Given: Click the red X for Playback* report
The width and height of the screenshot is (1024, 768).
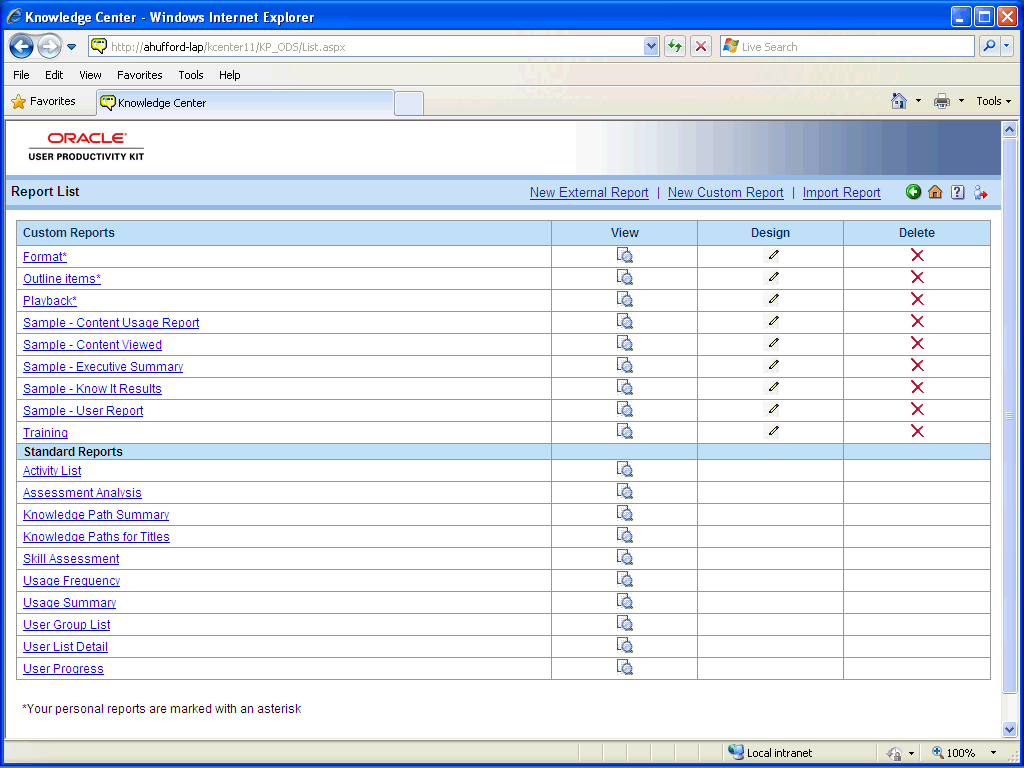Looking at the screenshot, I should pos(917,300).
